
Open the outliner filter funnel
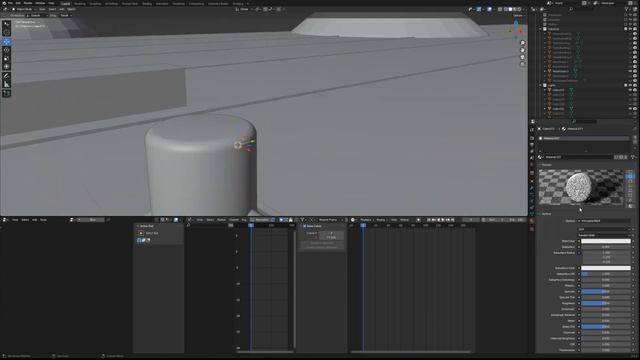coord(627,9)
